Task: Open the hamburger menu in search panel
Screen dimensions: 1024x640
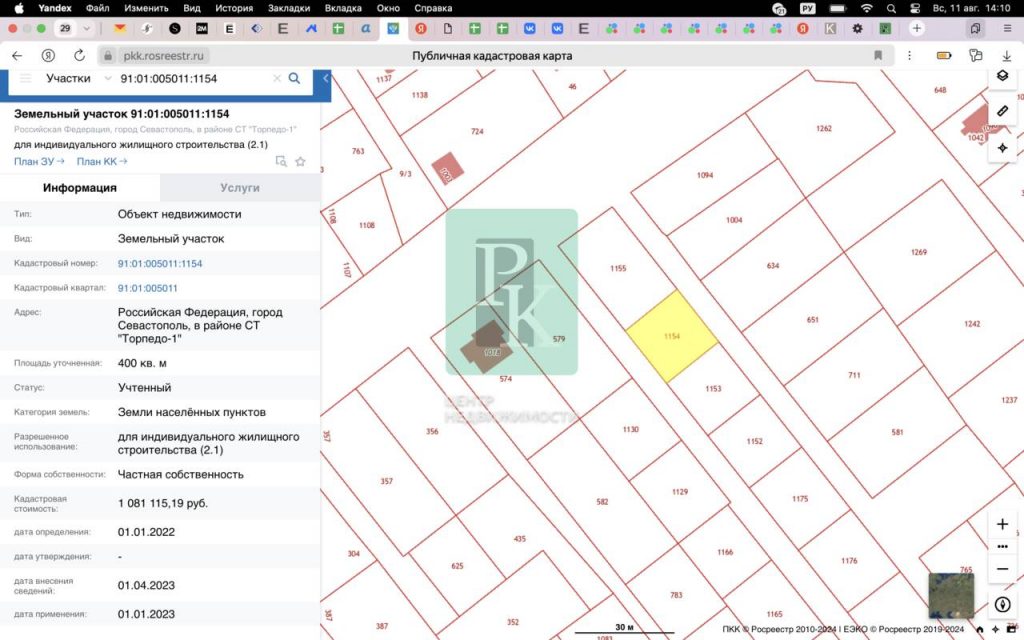Action: coord(26,78)
